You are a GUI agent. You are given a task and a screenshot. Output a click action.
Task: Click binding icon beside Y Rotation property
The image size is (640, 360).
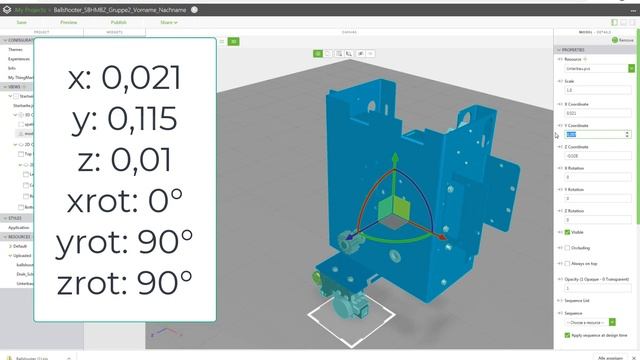[x=560, y=189]
